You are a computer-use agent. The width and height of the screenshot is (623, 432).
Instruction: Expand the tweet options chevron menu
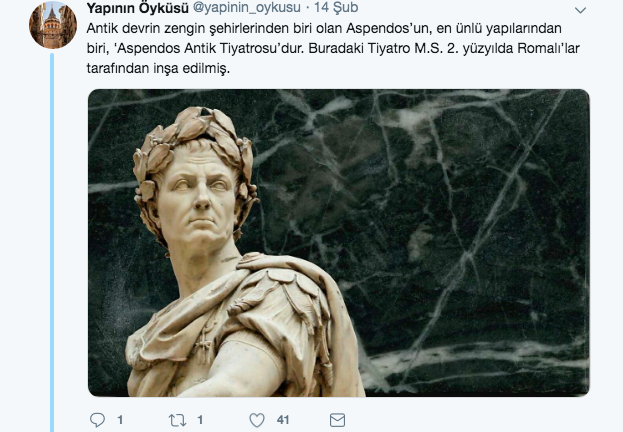click(580, 10)
